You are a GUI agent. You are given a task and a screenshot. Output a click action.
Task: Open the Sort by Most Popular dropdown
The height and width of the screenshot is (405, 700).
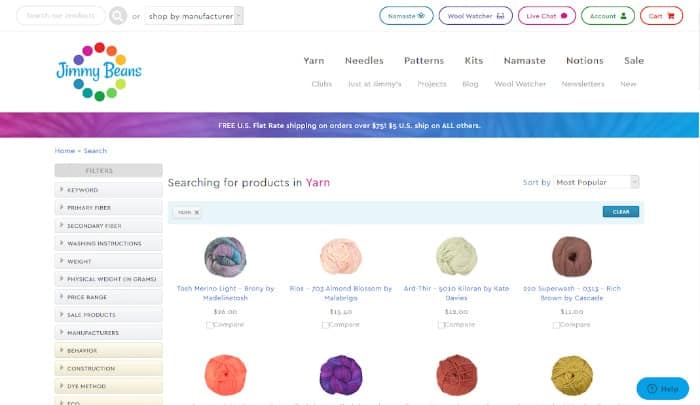click(596, 182)
